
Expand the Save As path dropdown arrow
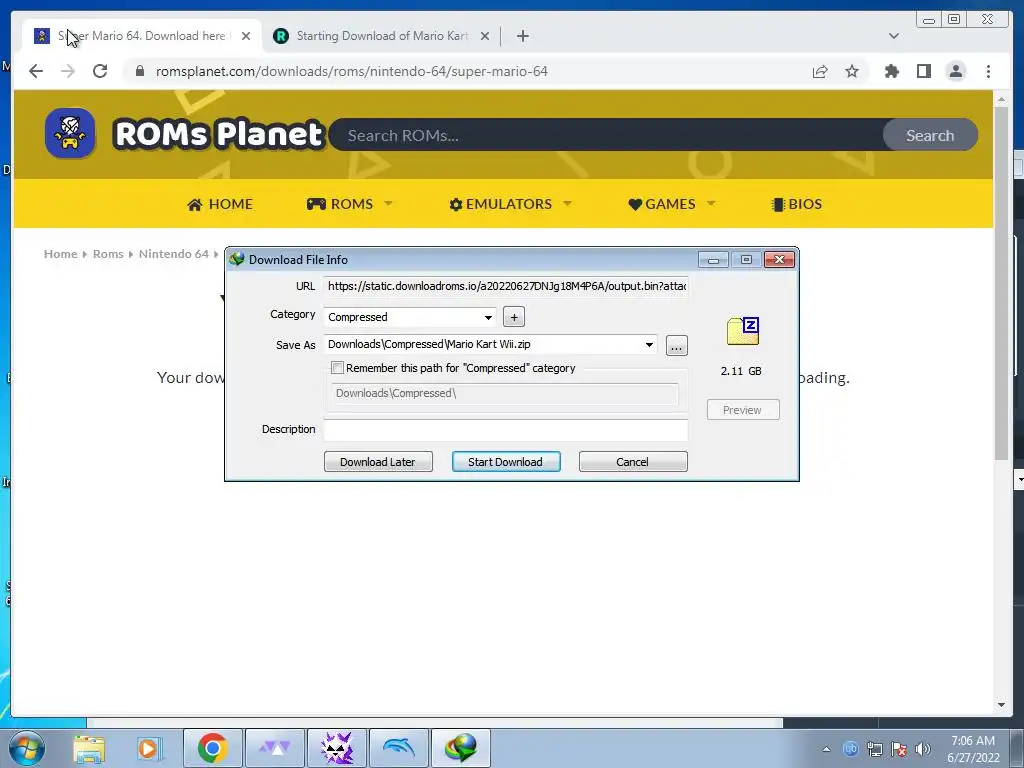[649, 345]
